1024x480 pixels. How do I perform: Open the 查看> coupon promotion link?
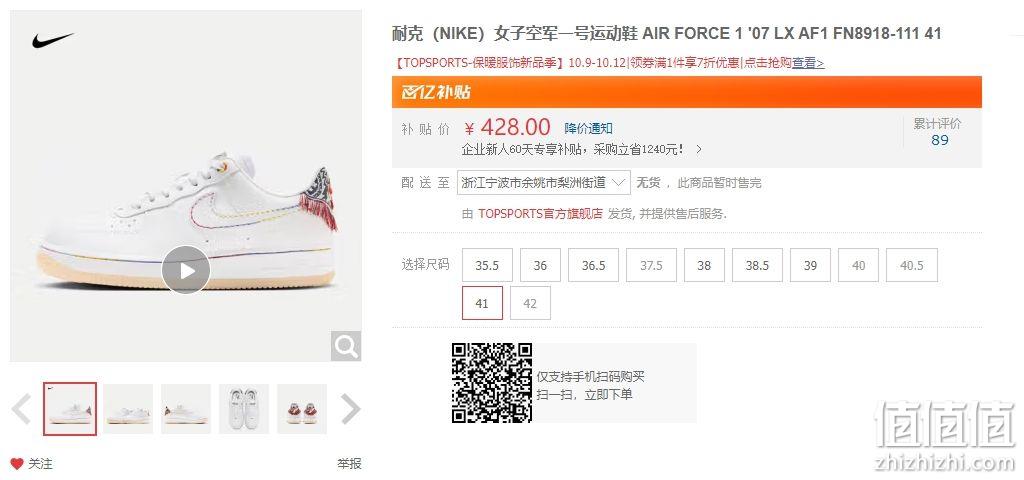[x=808, y=63]
